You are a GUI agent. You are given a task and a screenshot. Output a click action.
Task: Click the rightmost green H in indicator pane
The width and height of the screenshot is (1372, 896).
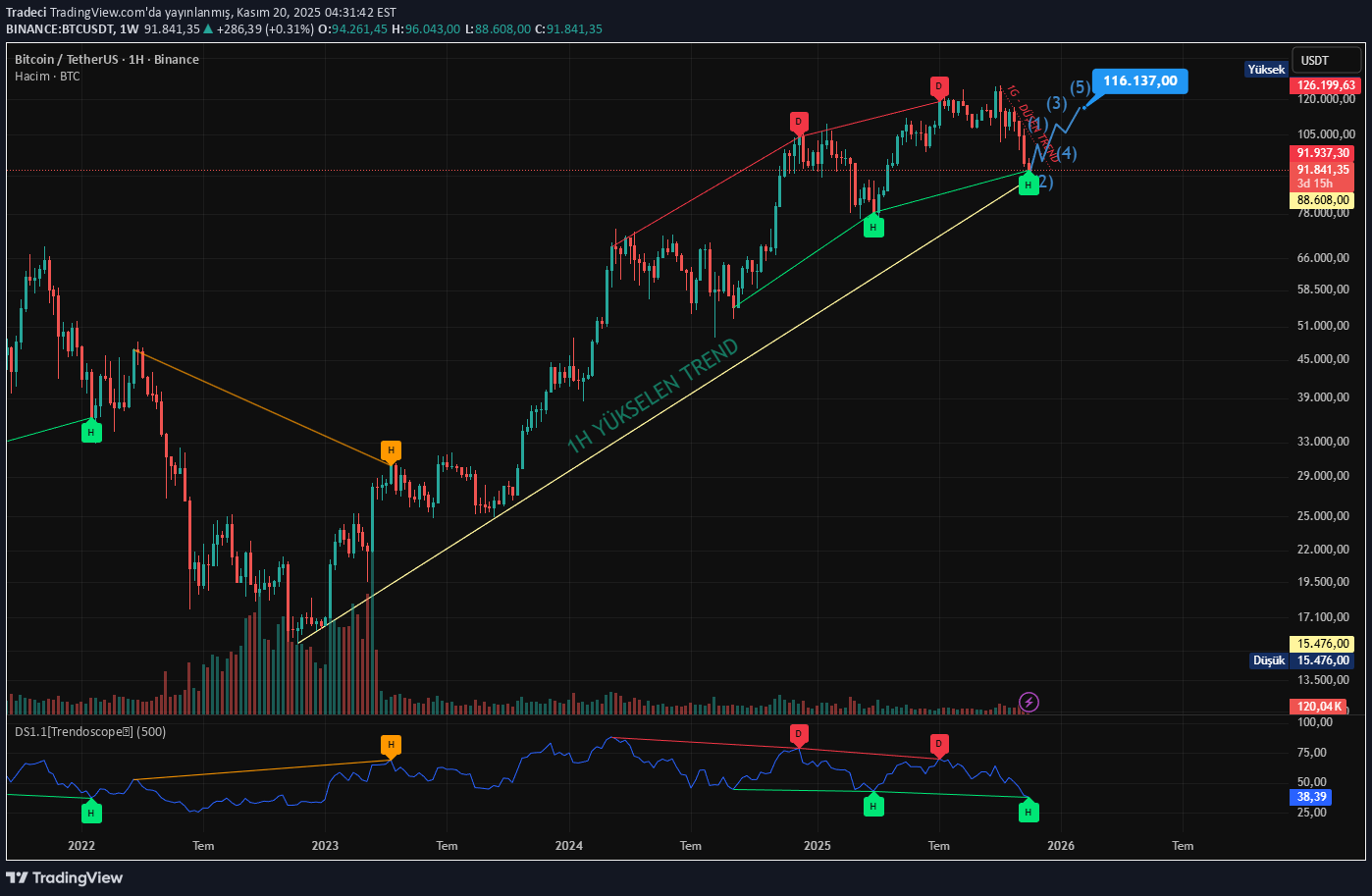[x=1028, y=812]
